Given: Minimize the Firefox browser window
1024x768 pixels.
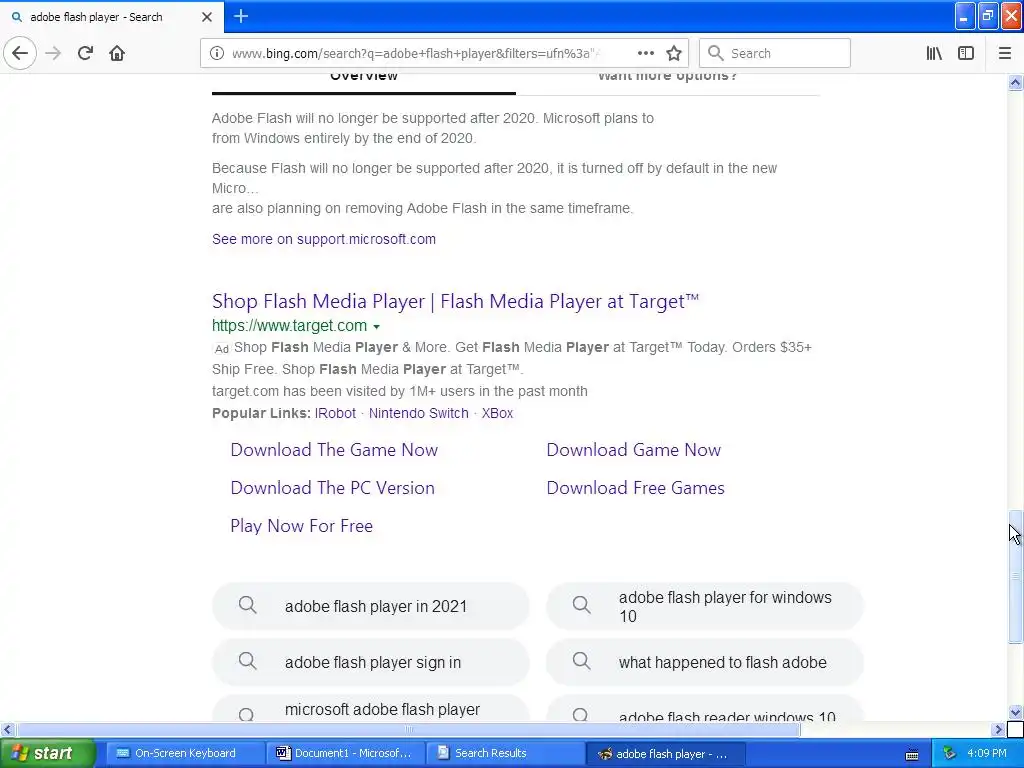Looking at the screenshot, I should pos(964,16).
